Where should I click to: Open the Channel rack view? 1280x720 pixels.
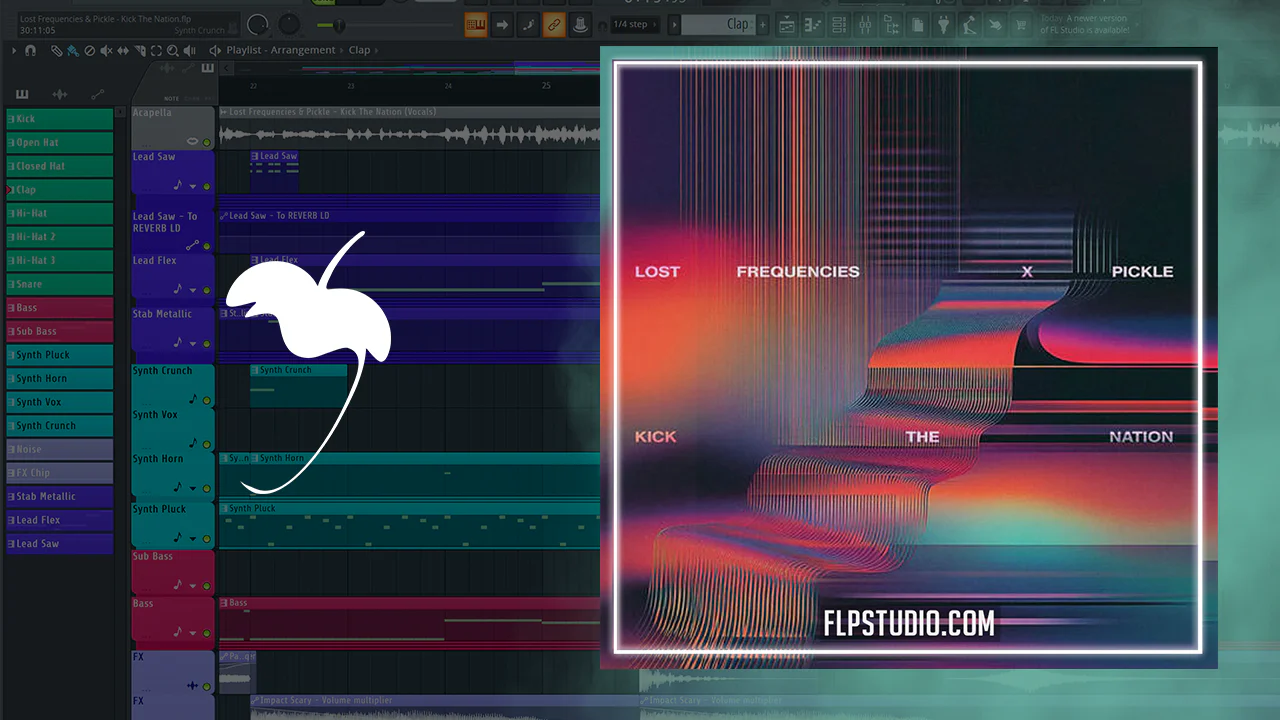click(840, 24)
